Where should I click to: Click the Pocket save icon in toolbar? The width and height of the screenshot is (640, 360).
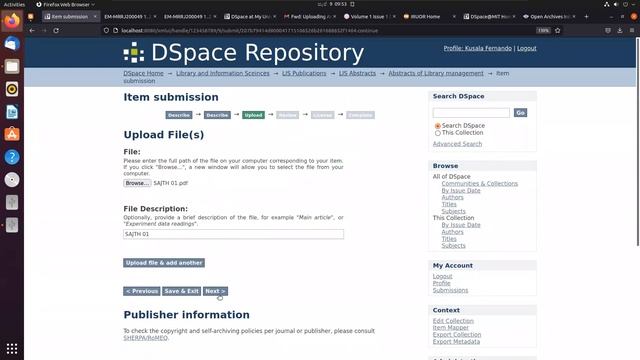pos(608,30)
